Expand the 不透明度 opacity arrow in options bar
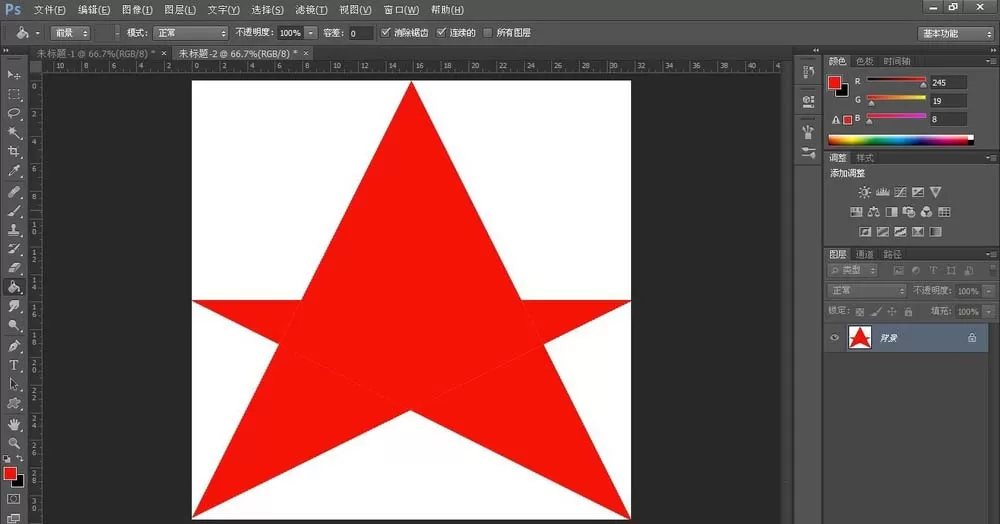 coord(311,33)
